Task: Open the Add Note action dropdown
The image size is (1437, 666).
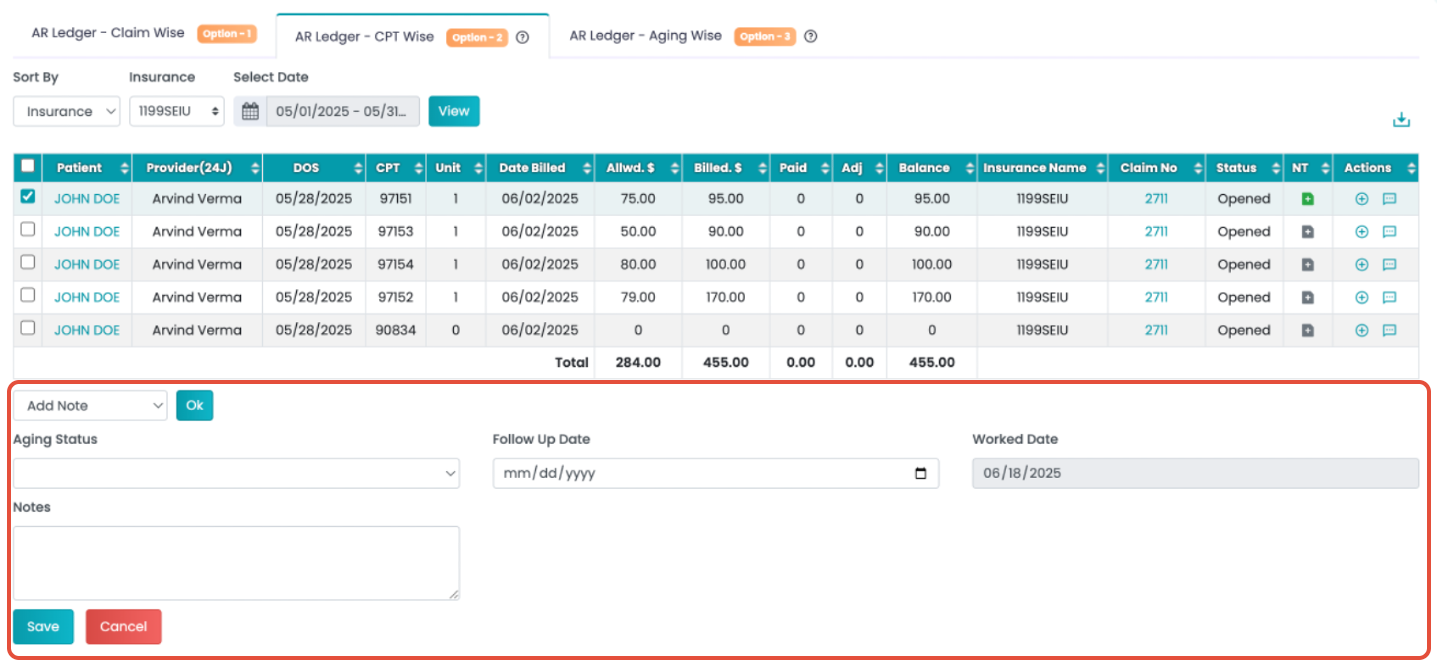Action: 91,405
